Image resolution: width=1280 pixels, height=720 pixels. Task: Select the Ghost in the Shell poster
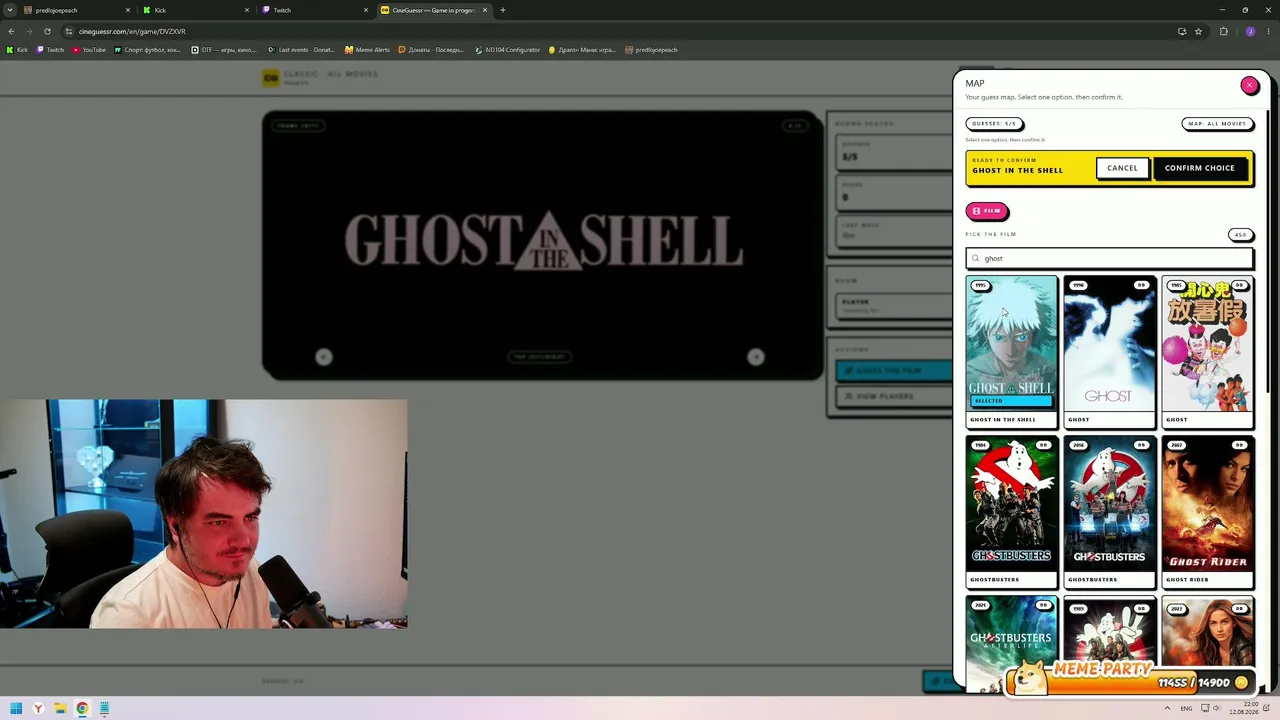[x=1011, y=343]
